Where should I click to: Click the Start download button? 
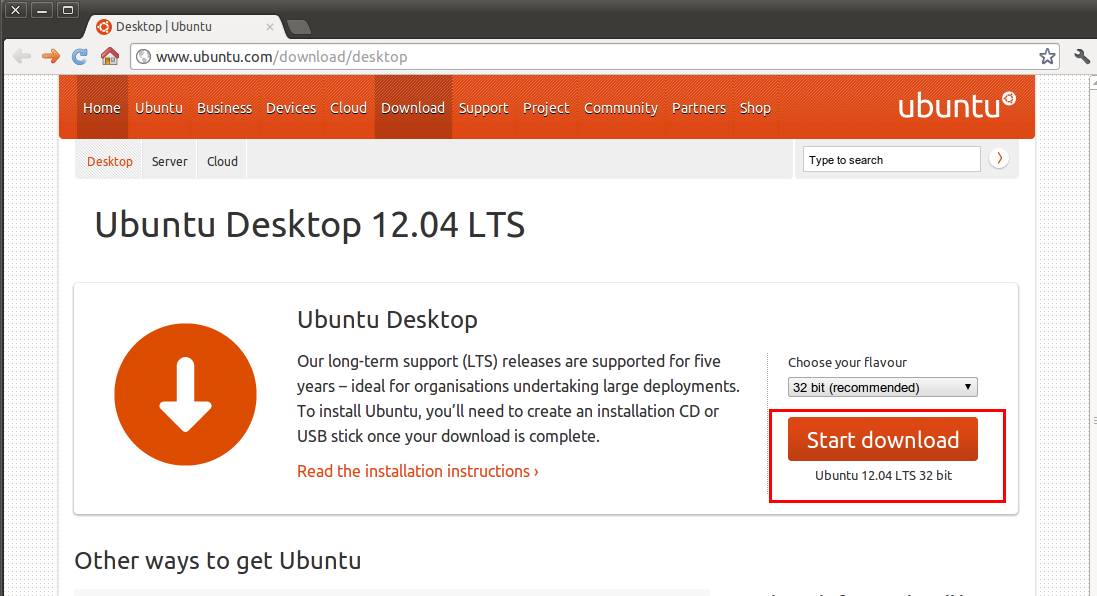(x=882, y=439)
